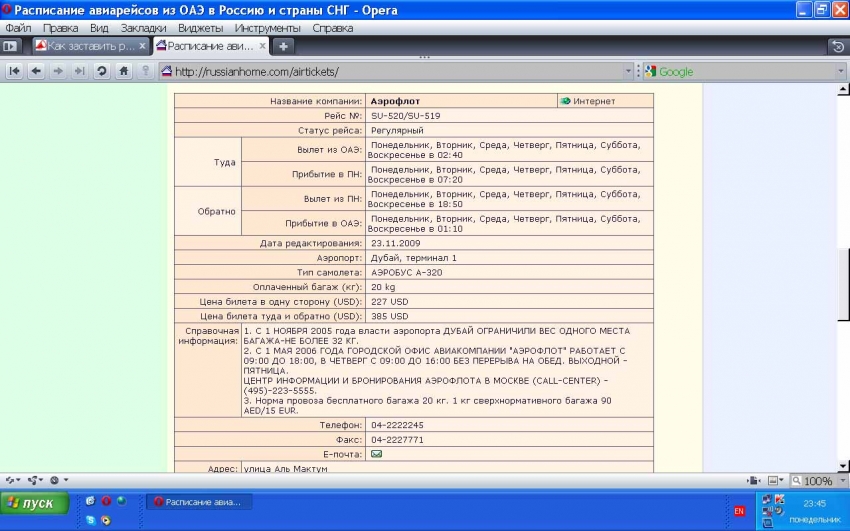This screenshot has height=531, width=850.
Task: Click the Rewind navigation button
Action: (x=14, y=71)
